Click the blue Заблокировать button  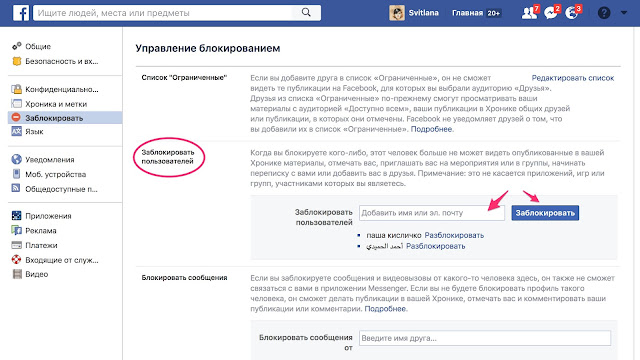pos(545,213)
